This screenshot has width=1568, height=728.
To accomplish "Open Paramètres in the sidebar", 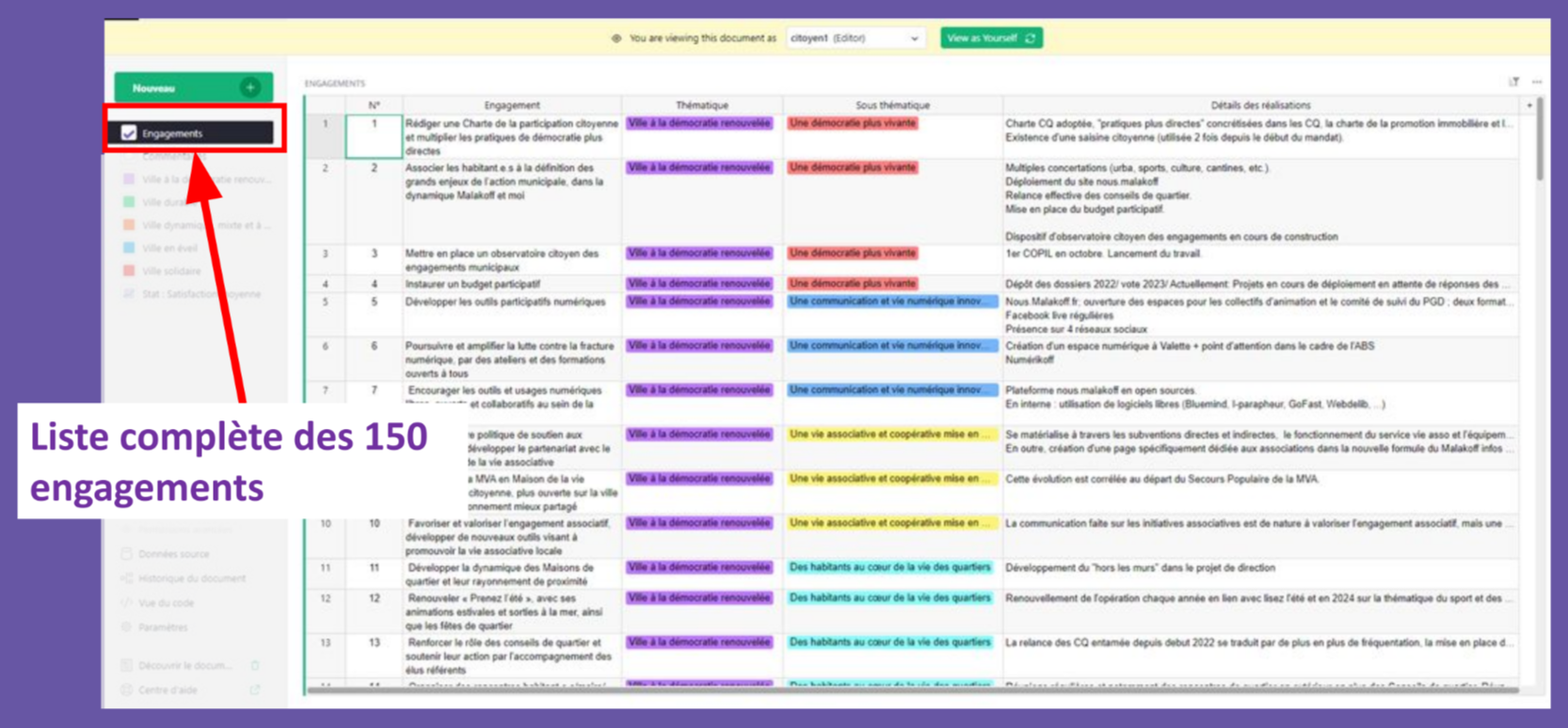I will (163, 627).
